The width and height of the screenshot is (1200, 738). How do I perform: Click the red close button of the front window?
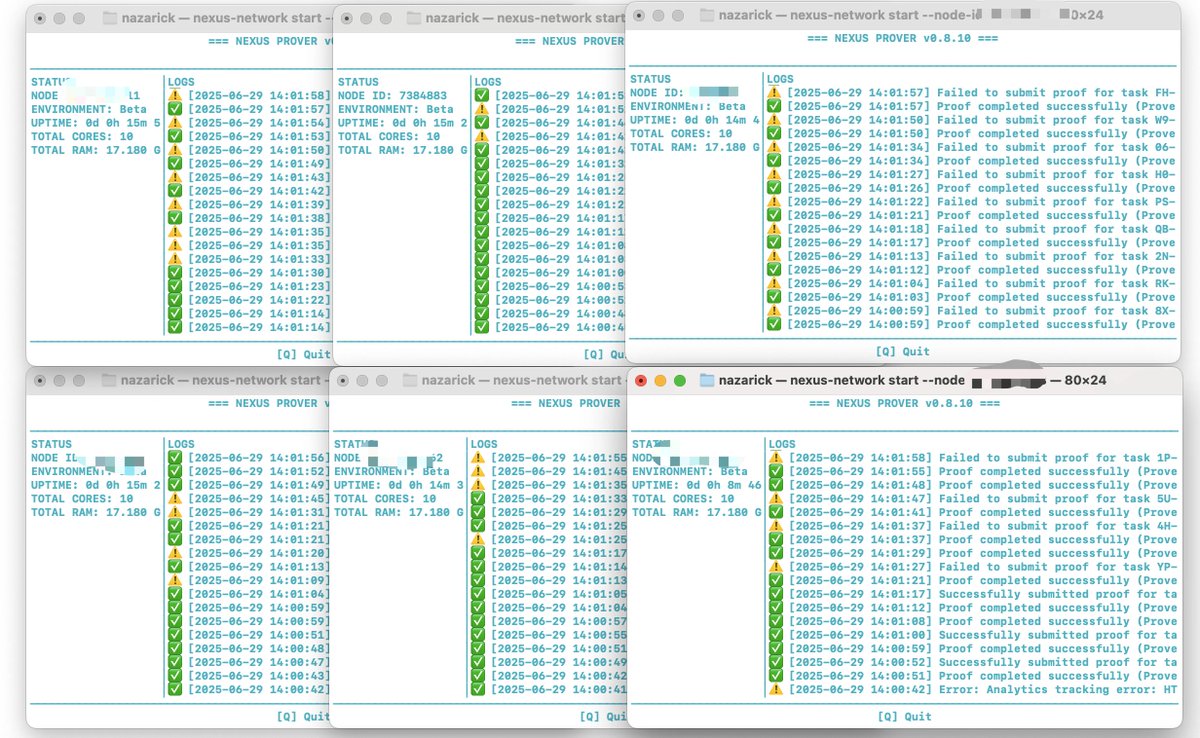click(x=641, y=381)
